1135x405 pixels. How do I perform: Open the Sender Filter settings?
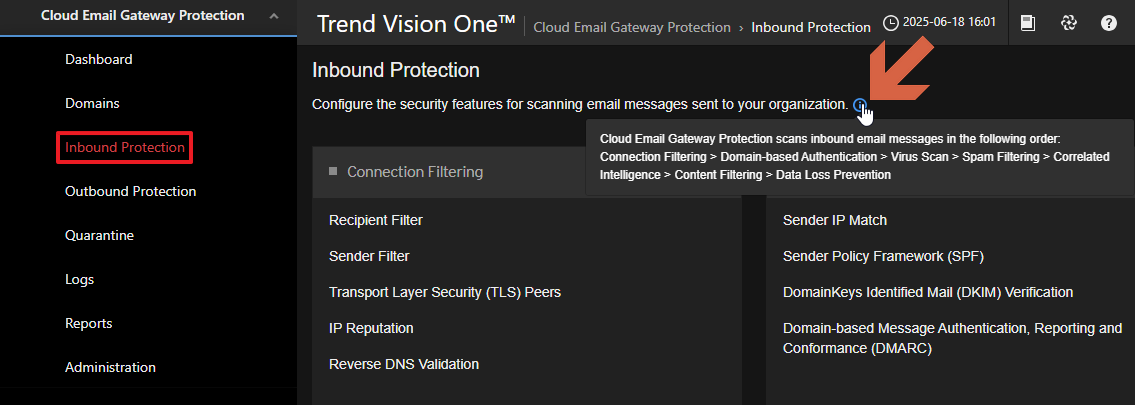(x=369, y=256)
